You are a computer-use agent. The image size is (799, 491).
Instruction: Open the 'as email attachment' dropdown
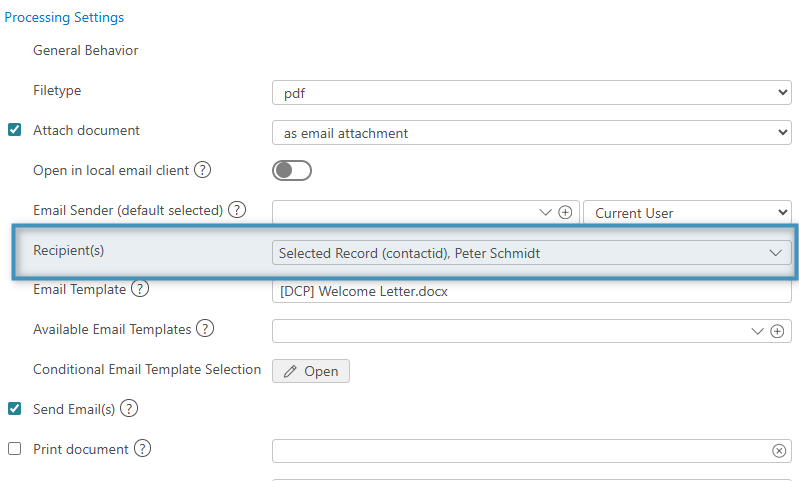click(x=531, y=132)
